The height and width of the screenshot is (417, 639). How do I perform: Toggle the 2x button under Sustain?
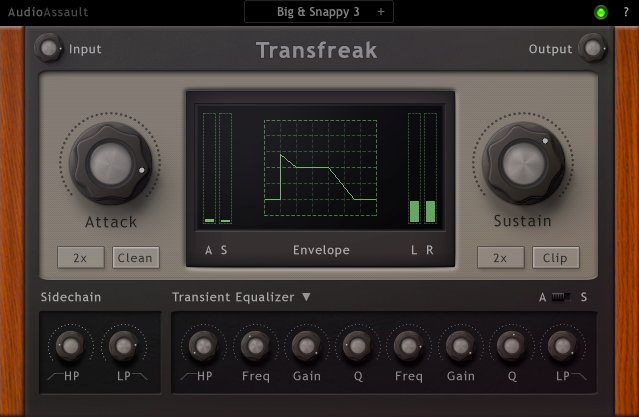(x=501, y=258)
